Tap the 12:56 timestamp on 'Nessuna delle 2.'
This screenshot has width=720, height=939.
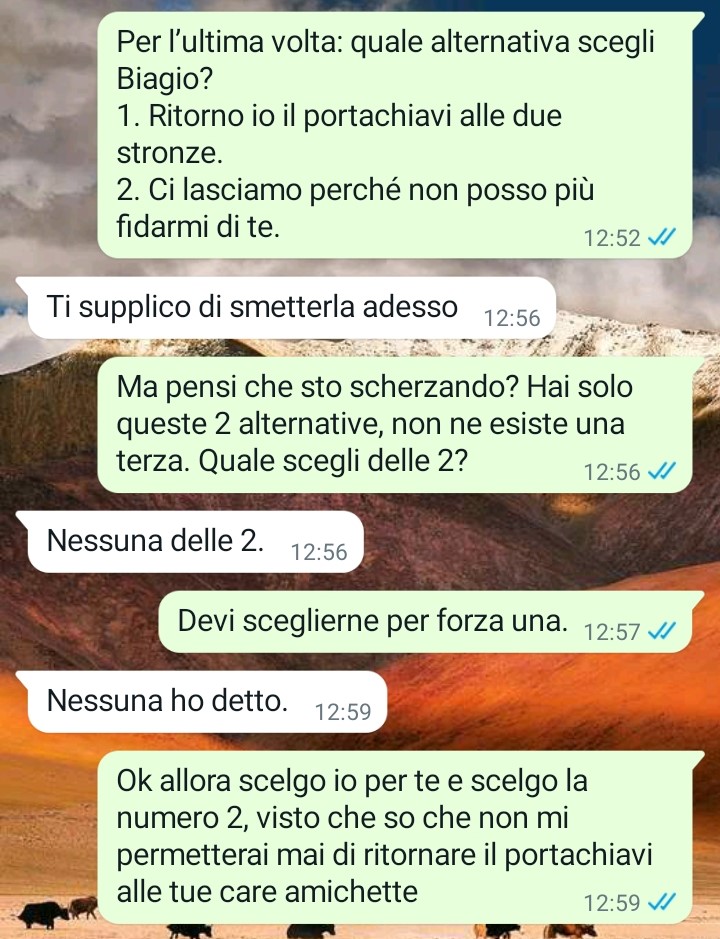(x=319, y=552)
